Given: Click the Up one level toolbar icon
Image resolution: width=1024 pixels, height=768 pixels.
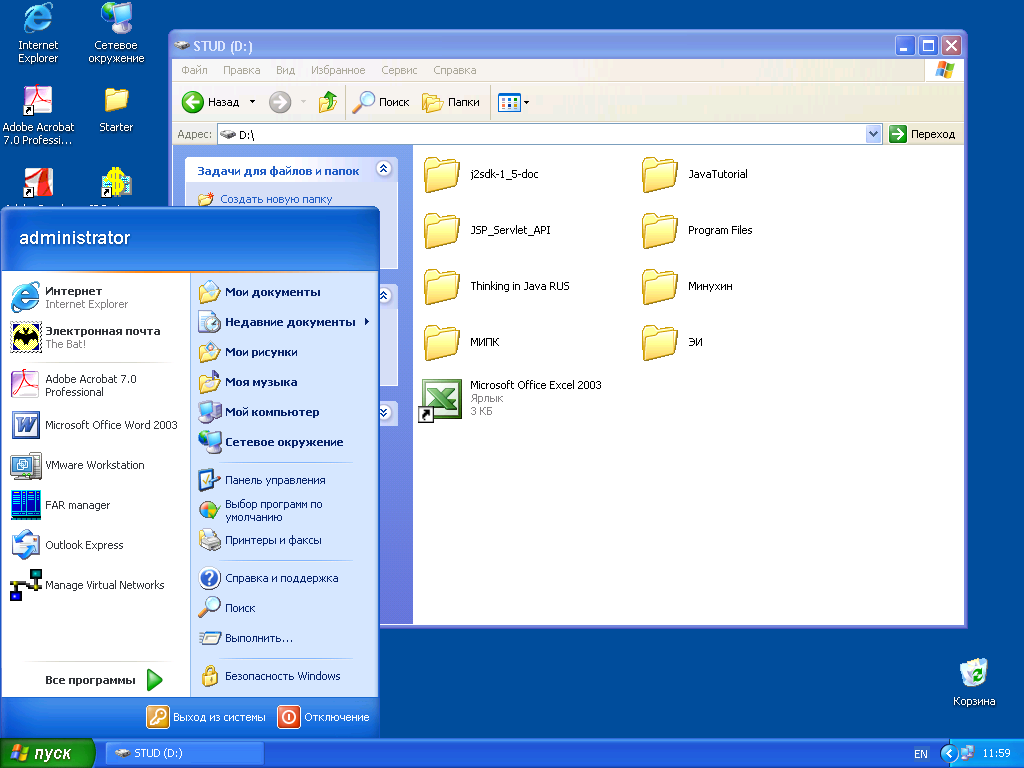Looking at the screenshot, I should (328, 102).
